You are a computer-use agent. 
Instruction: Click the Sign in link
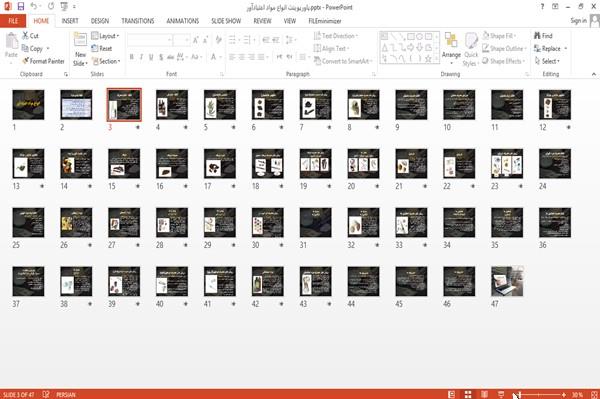578,21
